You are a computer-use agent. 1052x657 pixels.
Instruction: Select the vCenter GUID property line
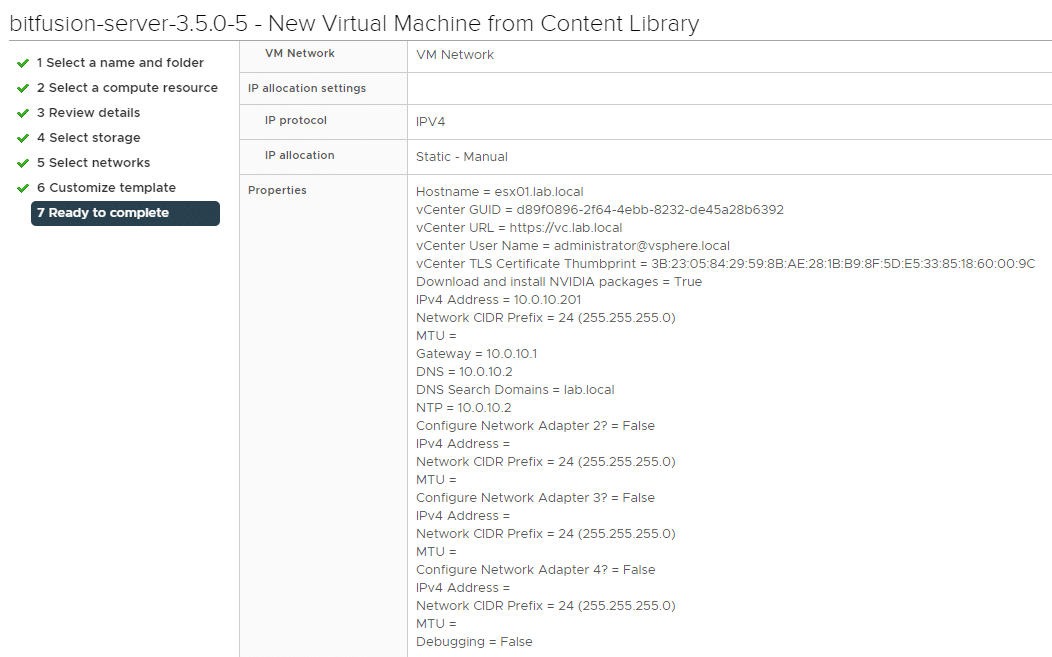[600, 210]
